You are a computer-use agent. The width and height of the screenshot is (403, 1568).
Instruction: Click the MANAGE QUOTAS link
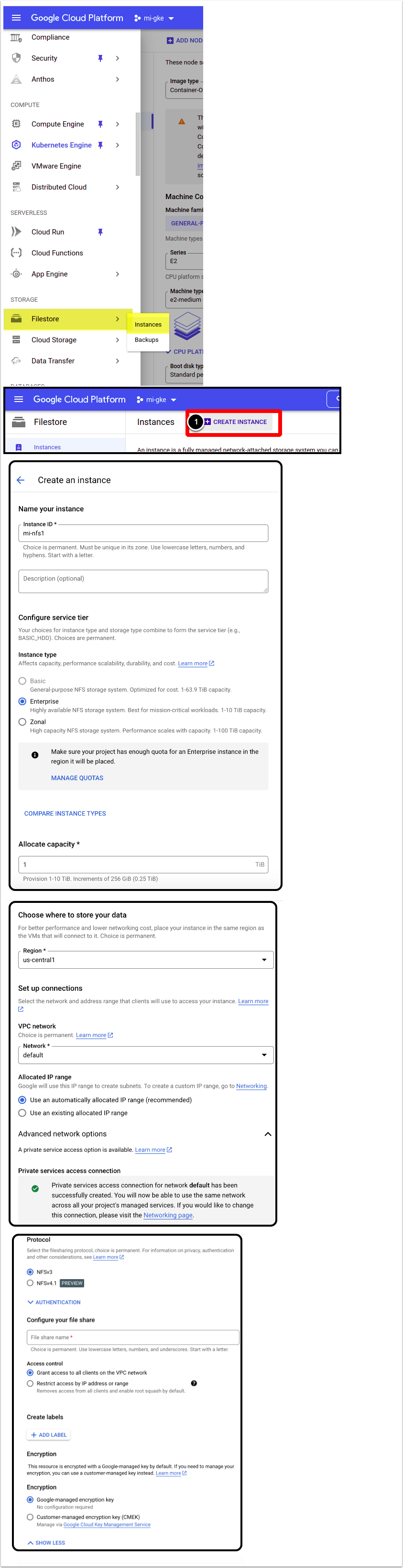coord(77,778)
